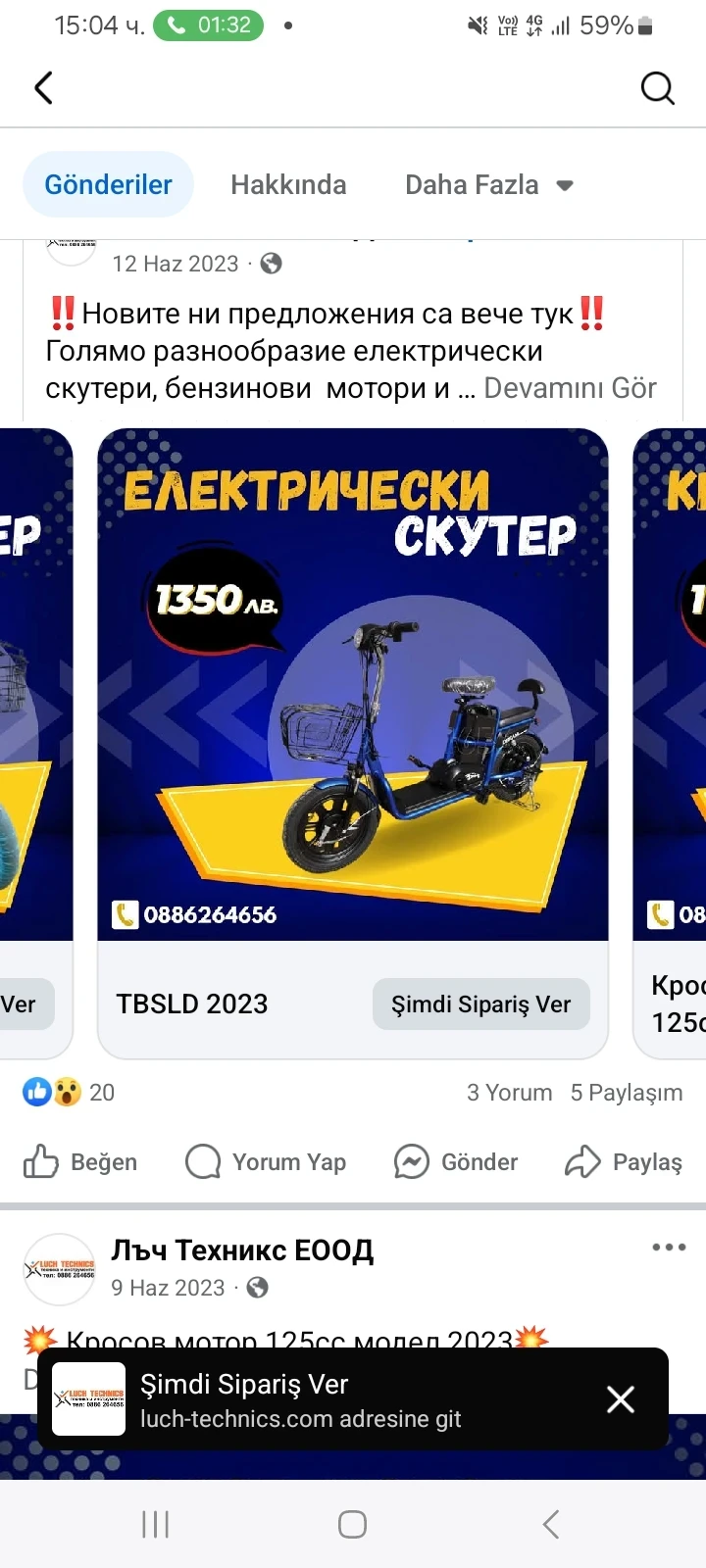Tap the Yorum Yap comment bubble
The height and width of the screenshot is (1568, 706).
click(203, 1161)
